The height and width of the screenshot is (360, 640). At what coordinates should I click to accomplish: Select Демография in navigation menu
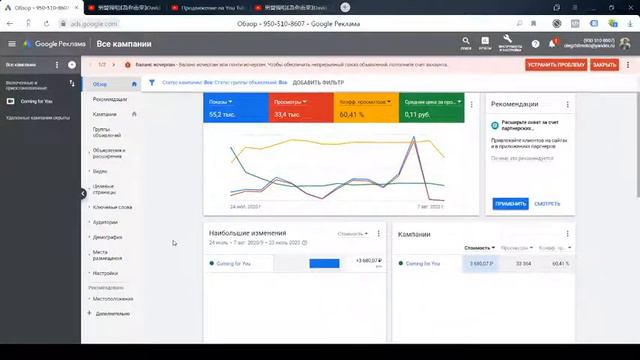pyautogui.click(x=107, y=237)
